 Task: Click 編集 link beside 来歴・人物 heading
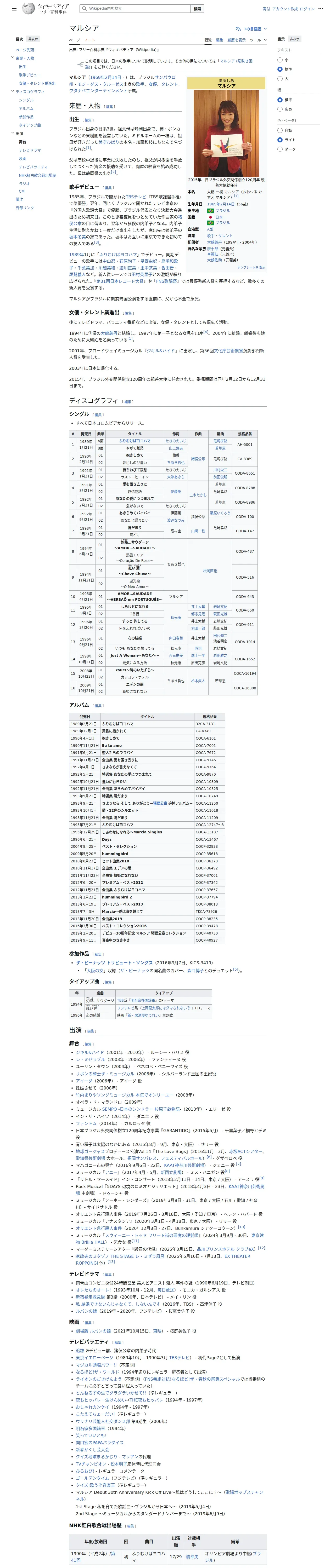(x=110, y=107)
